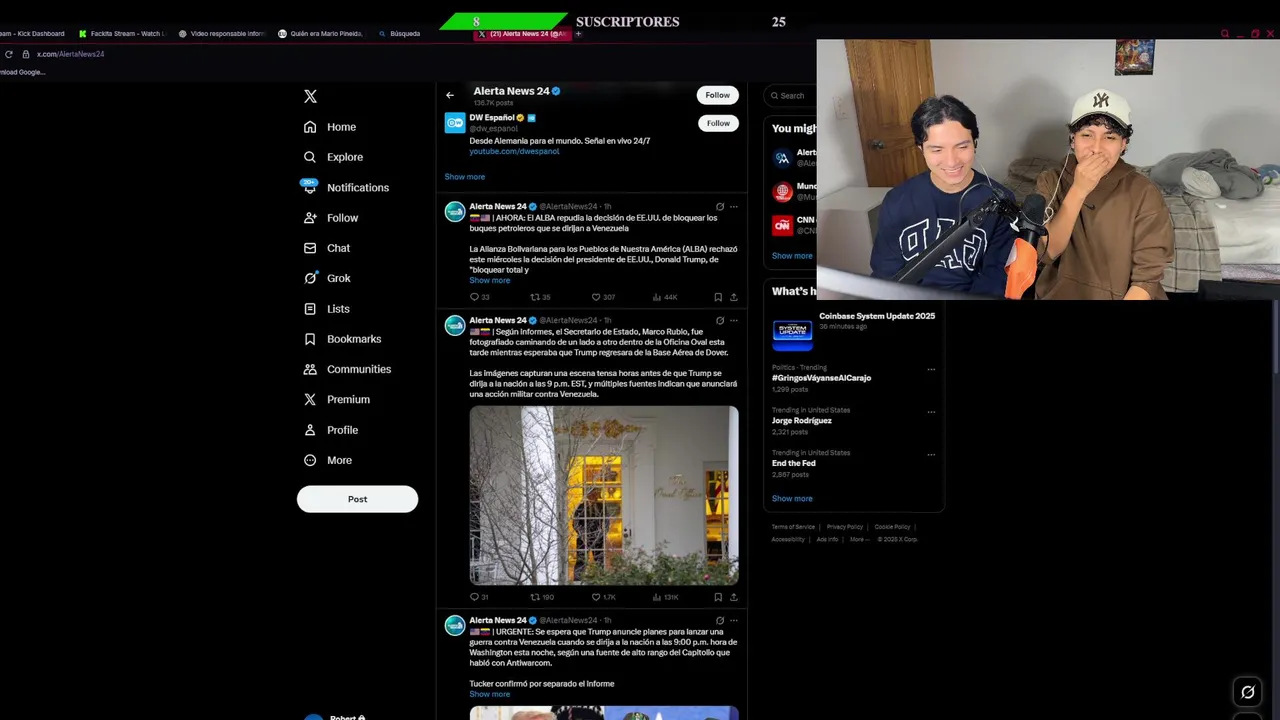Share the Marco Rubio post
The image size is (1280, 720).
[x=734, y=597]
